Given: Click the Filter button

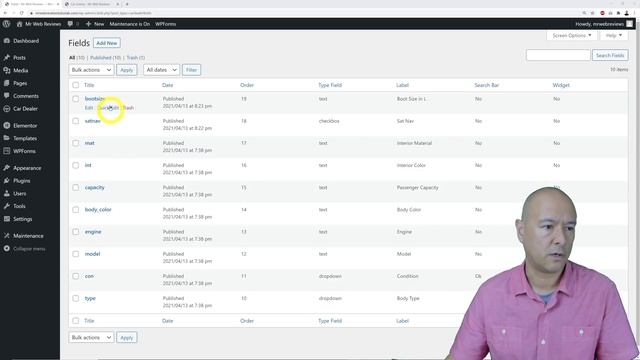Looking at the screenshot, I should (x=191, y=70).
